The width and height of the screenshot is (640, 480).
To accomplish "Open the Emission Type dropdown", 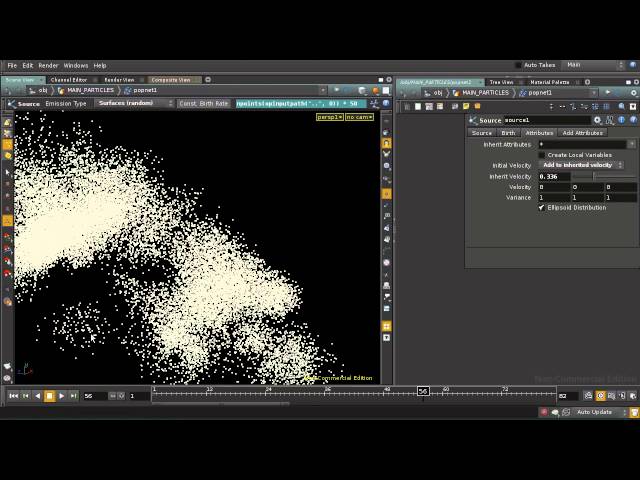I will (134, 103).
